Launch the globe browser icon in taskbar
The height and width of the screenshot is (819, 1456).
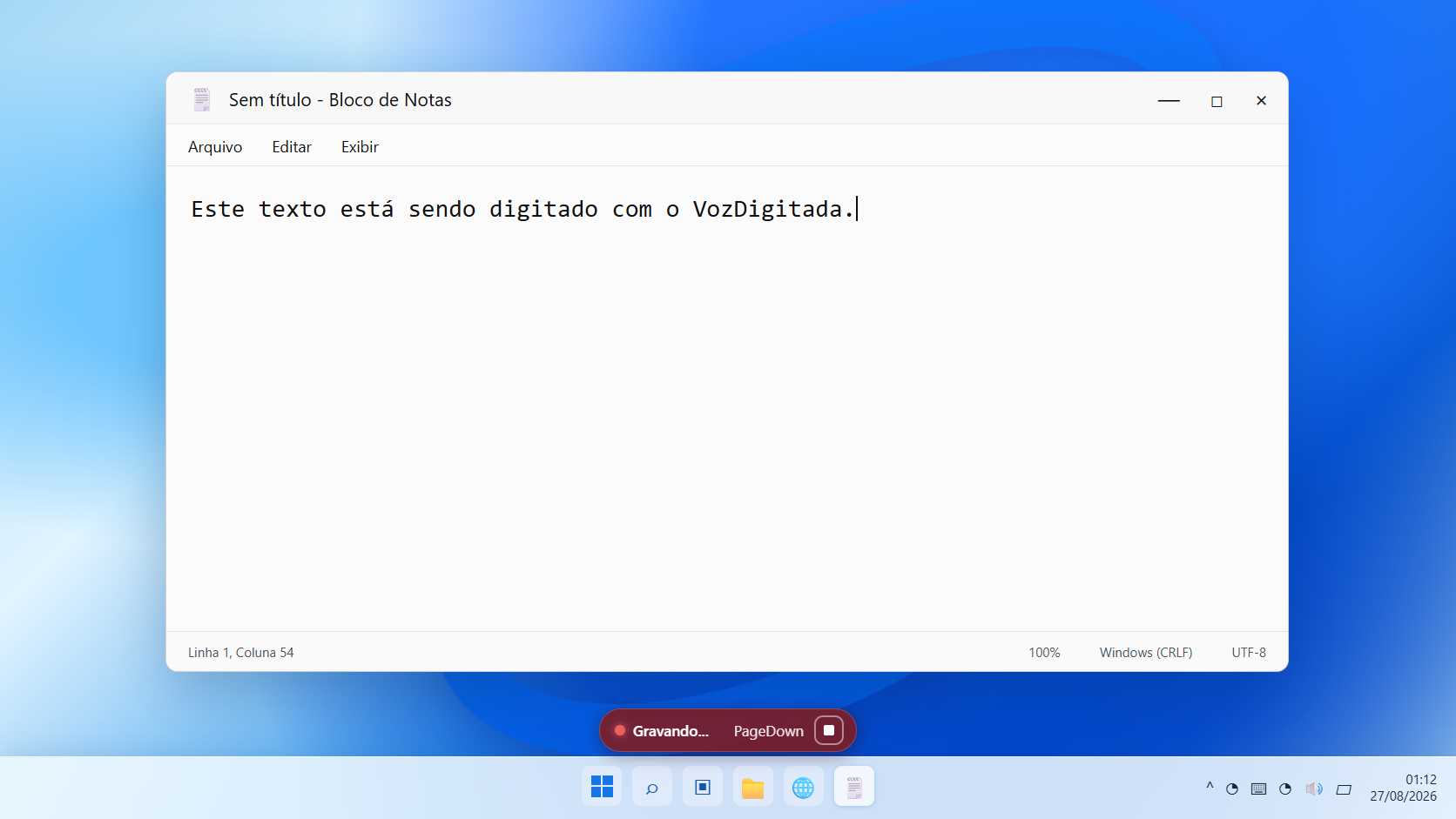[x=804, y=787]
